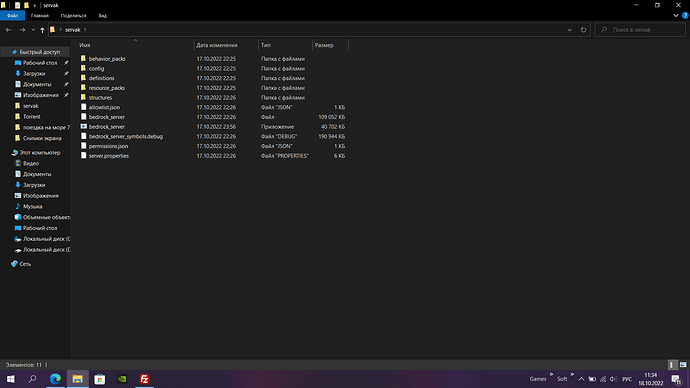Open Torrent folder in Quick access
Screen dimensions: 690x388
(x=32, y=117)
